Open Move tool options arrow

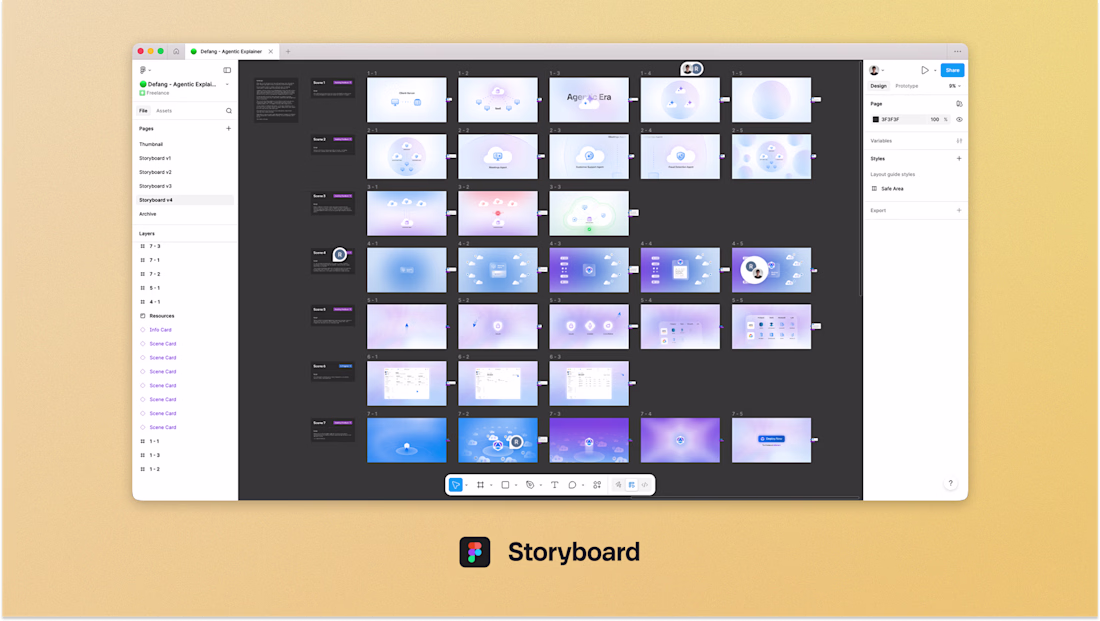[467, 486]
